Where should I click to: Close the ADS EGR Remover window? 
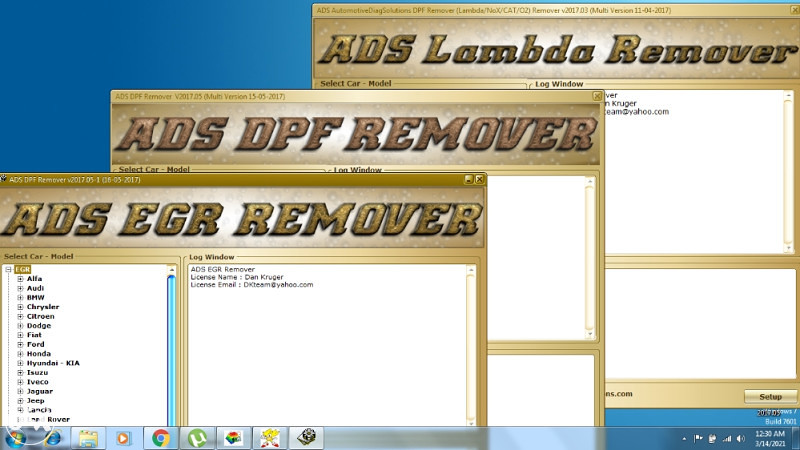(x=480, y=180)
